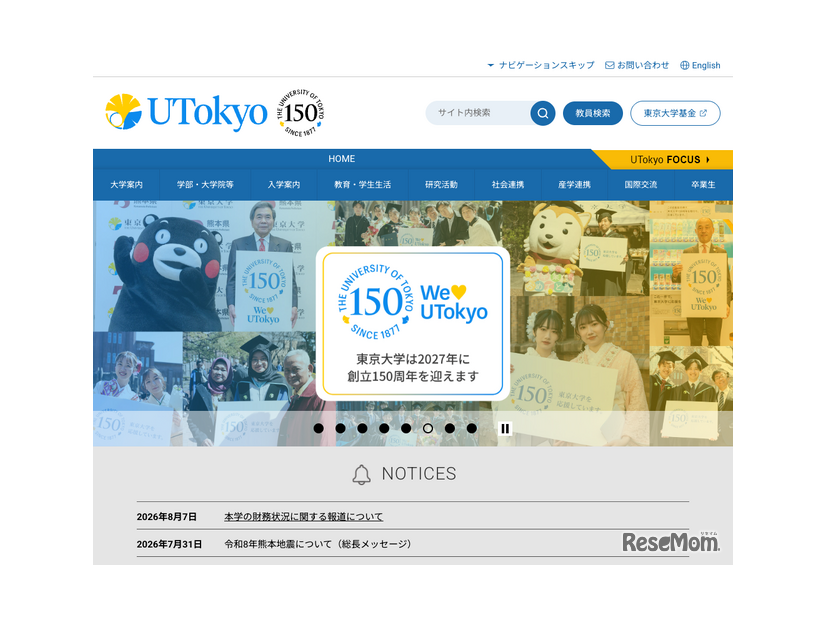Click the 150th anniversary emblem in header

click(x=300, y=113)
